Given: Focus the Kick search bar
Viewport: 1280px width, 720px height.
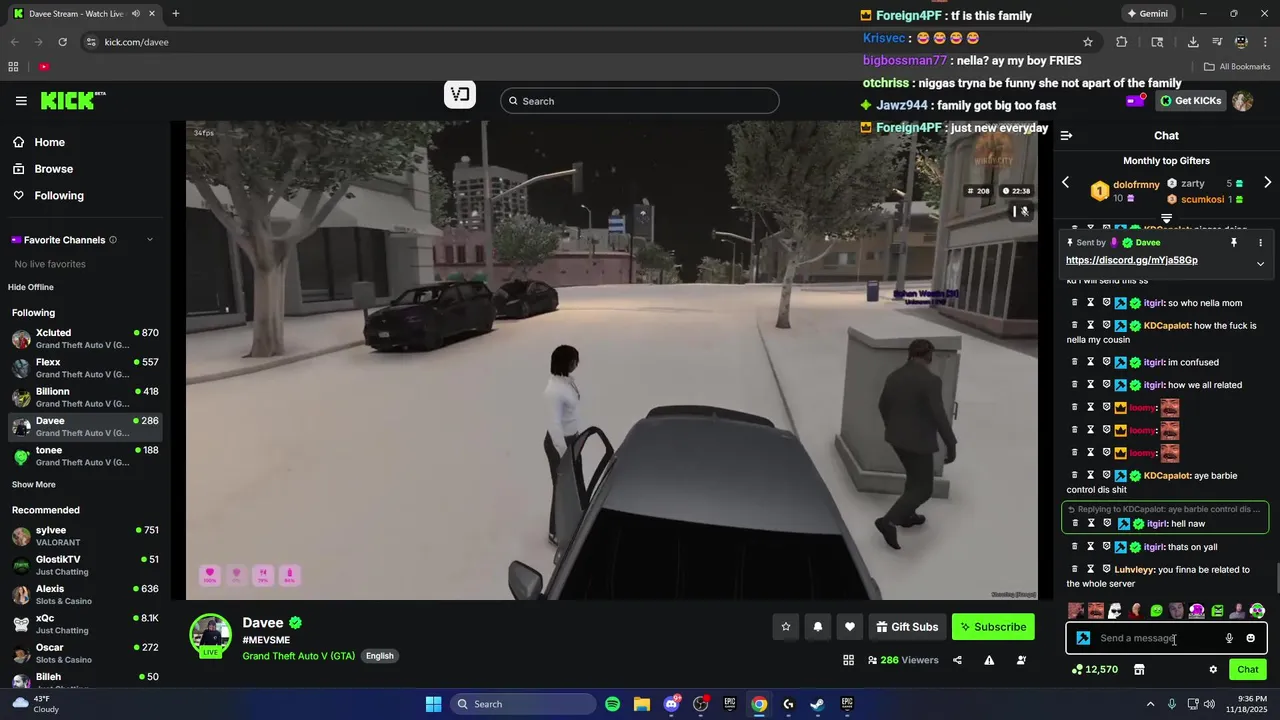Looking at the screenshot, I should pyautogui.click(x=639, y=101).
